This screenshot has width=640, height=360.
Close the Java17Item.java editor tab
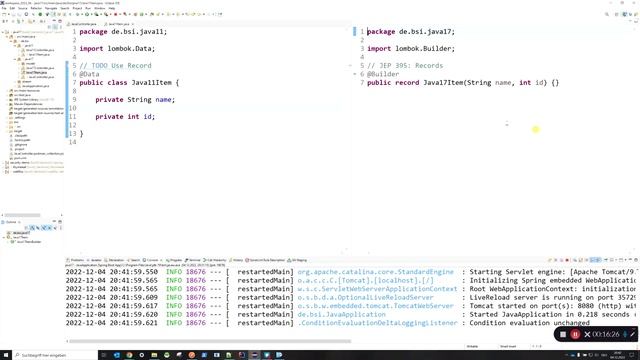pos(133,24)
